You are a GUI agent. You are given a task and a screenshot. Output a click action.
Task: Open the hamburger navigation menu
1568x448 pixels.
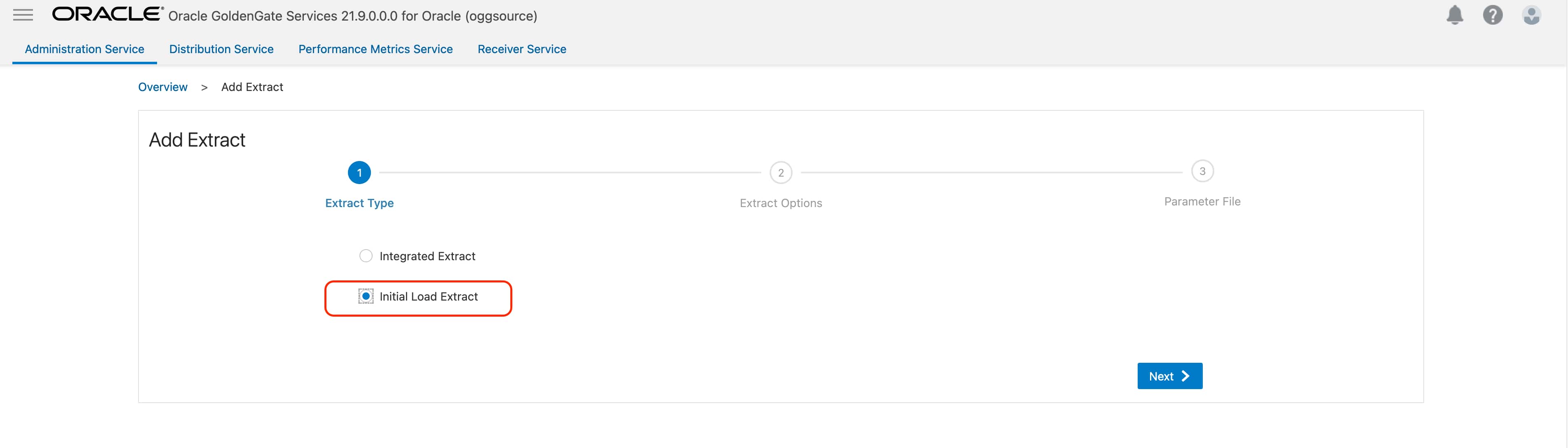23,15
